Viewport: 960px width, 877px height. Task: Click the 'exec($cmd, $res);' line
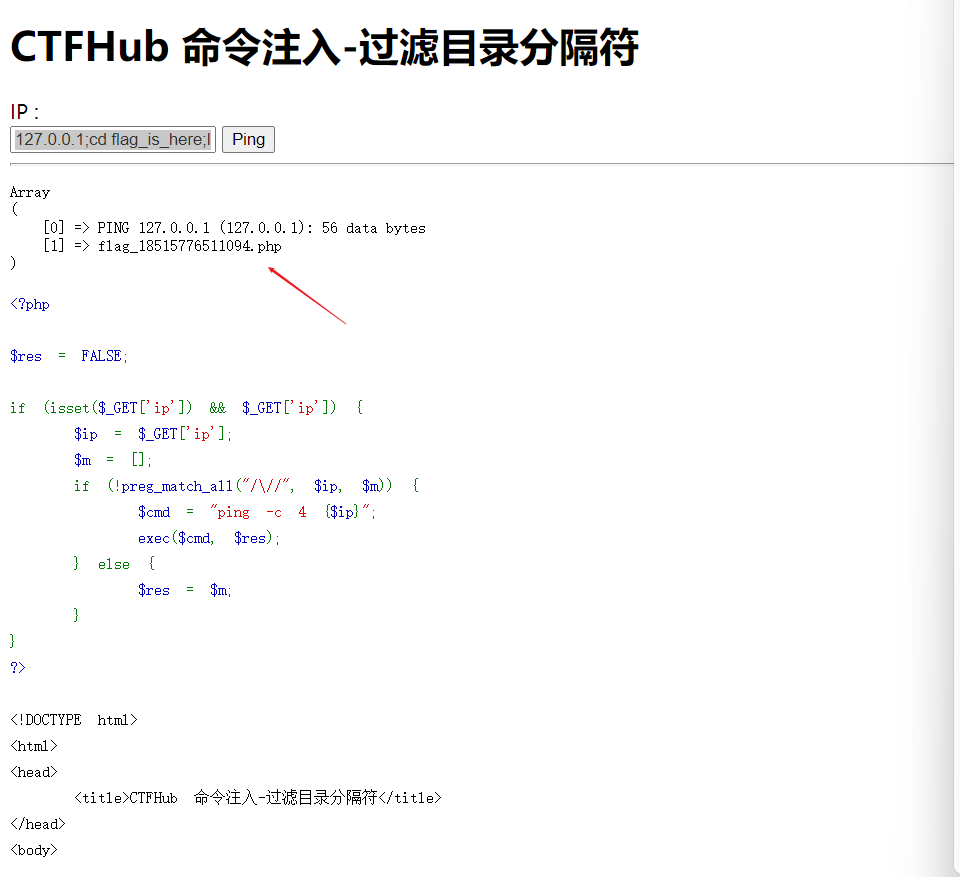coord(208,538)
